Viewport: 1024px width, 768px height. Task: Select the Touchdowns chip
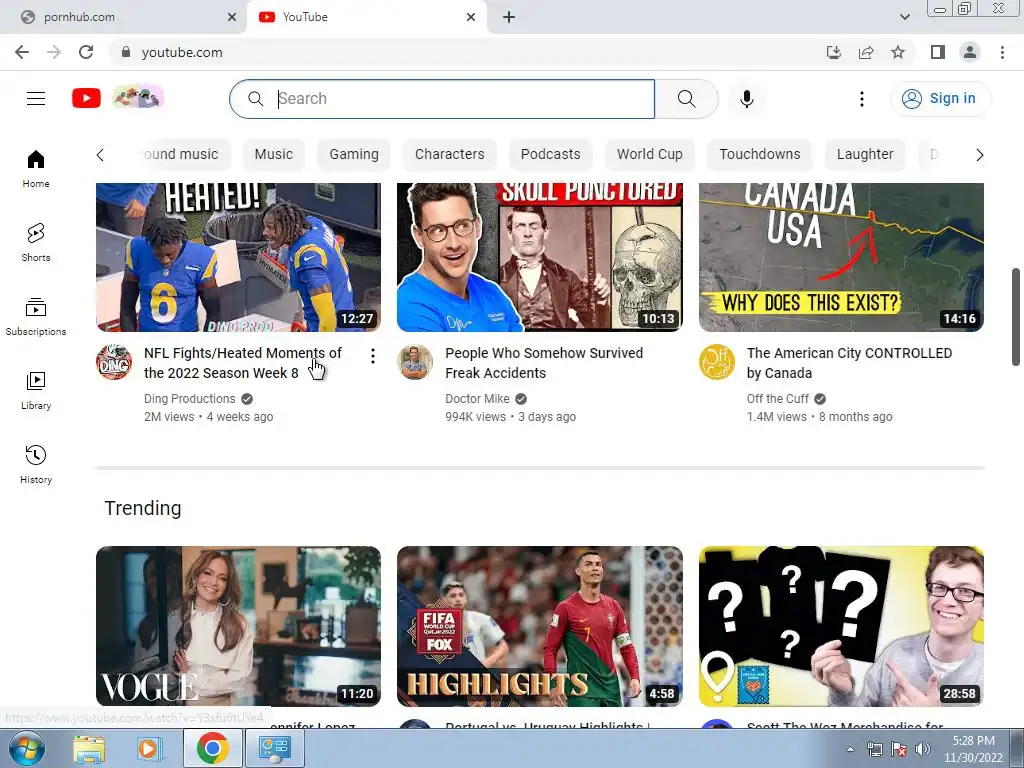(759, 154)
